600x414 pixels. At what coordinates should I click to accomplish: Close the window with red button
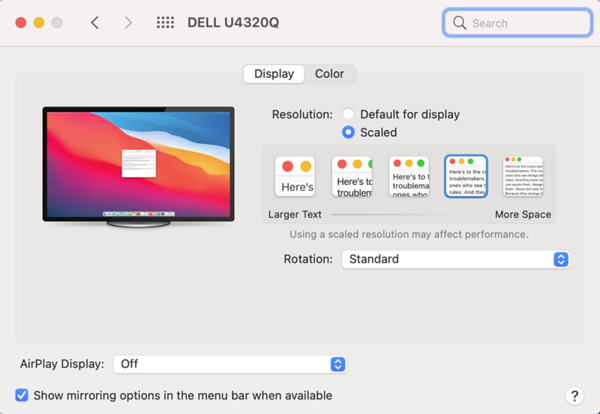pyautogui.click(x=21, y=23)
